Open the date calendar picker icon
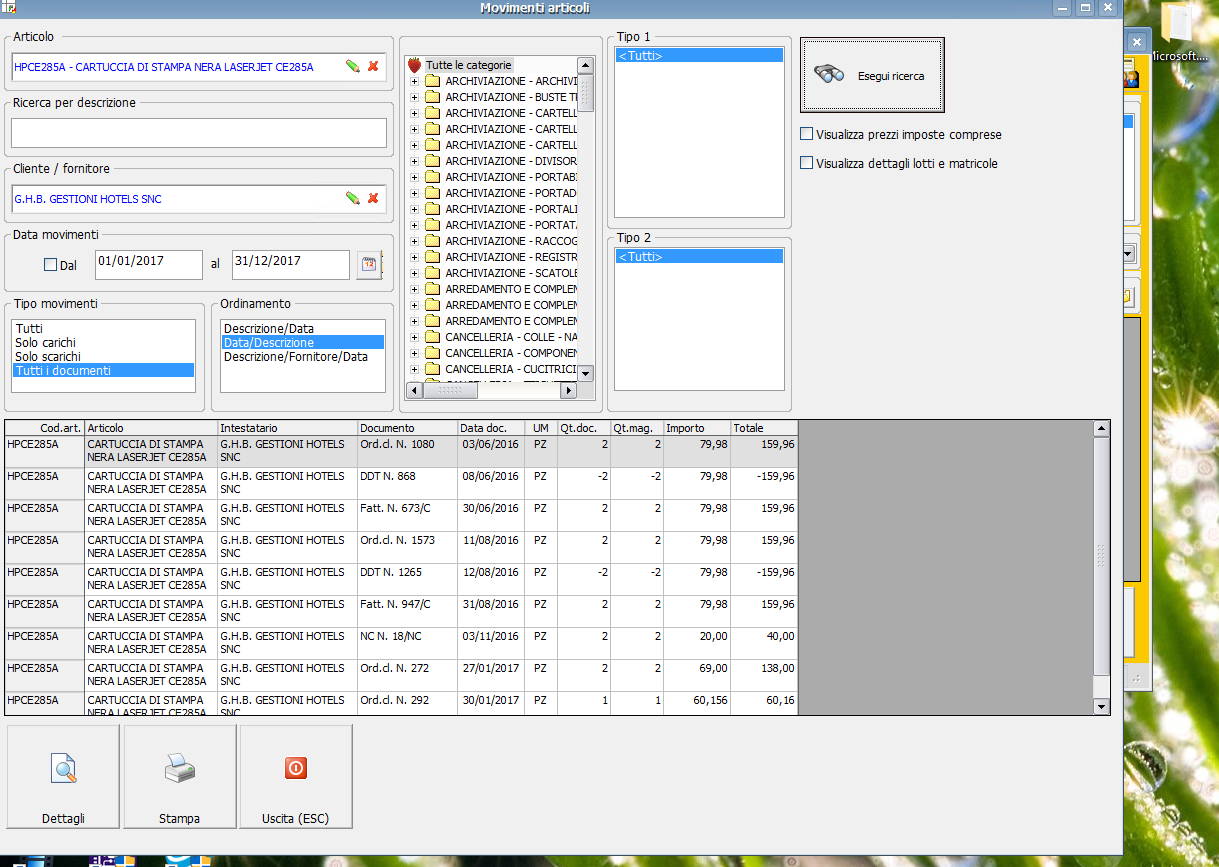Image resolution: width=1219 pixels, height=867 pixels. point(369,265)
